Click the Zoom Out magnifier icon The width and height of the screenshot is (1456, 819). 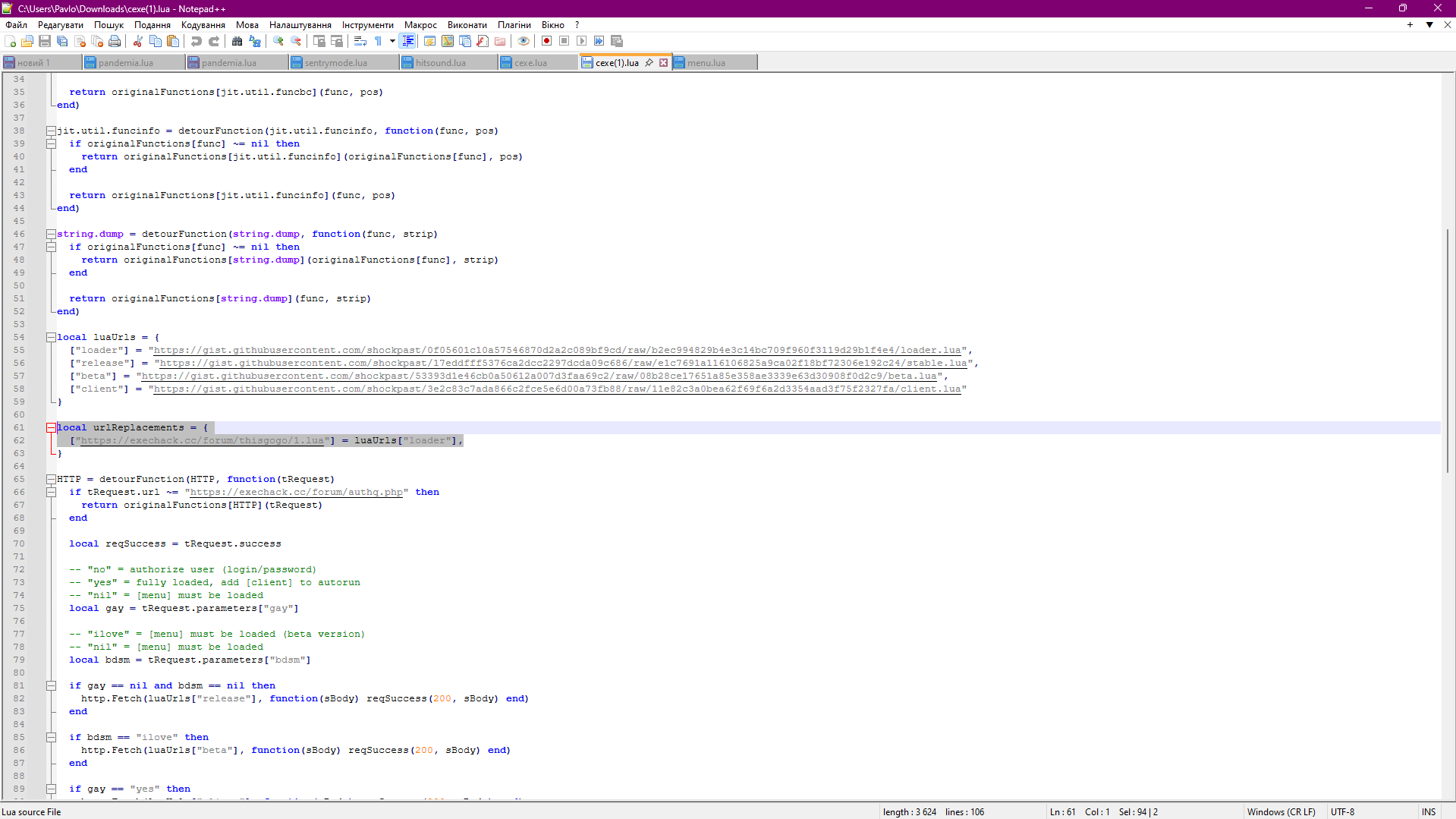click(296, 41)
